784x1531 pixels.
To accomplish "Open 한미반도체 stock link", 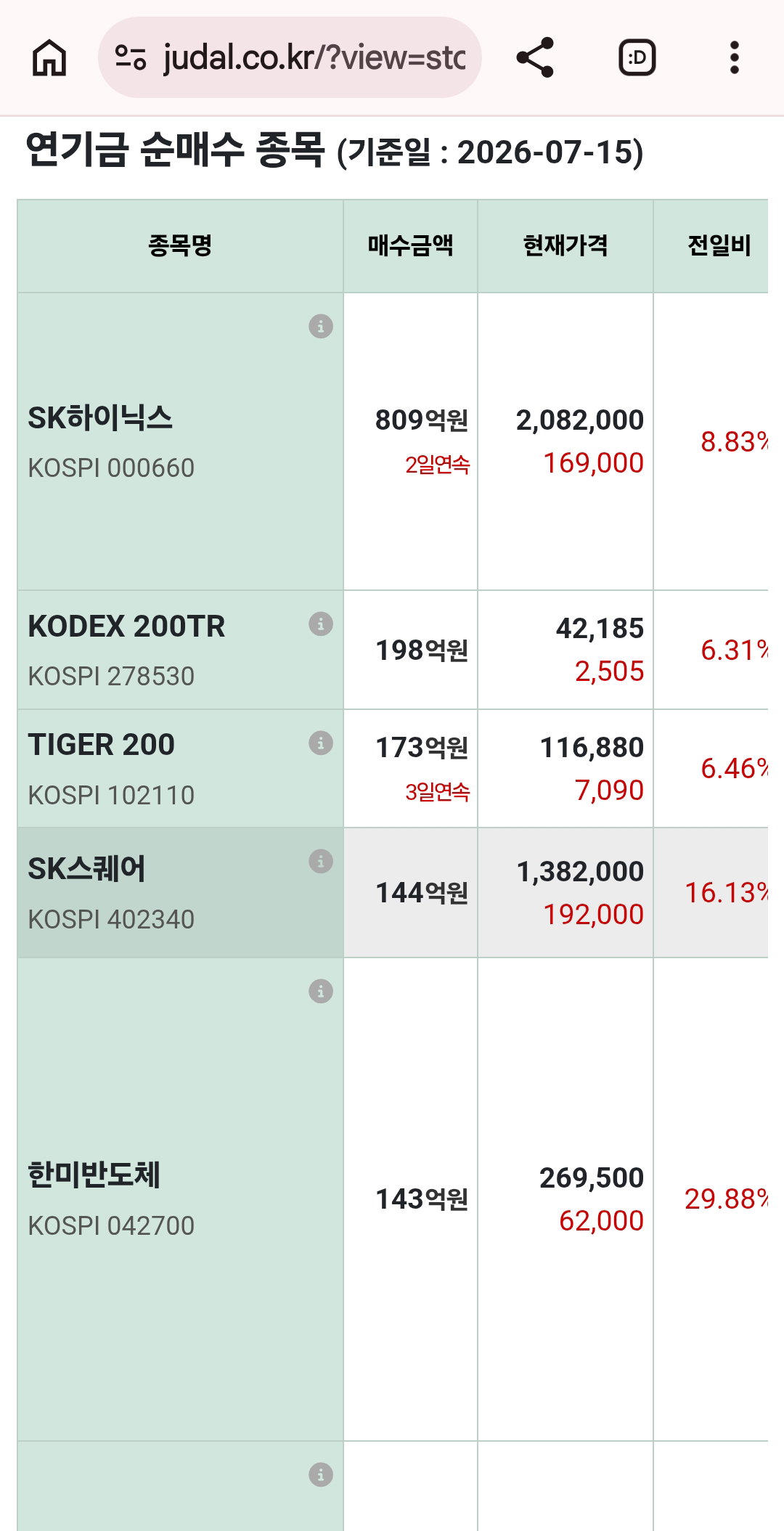I will pos(94,1175).
